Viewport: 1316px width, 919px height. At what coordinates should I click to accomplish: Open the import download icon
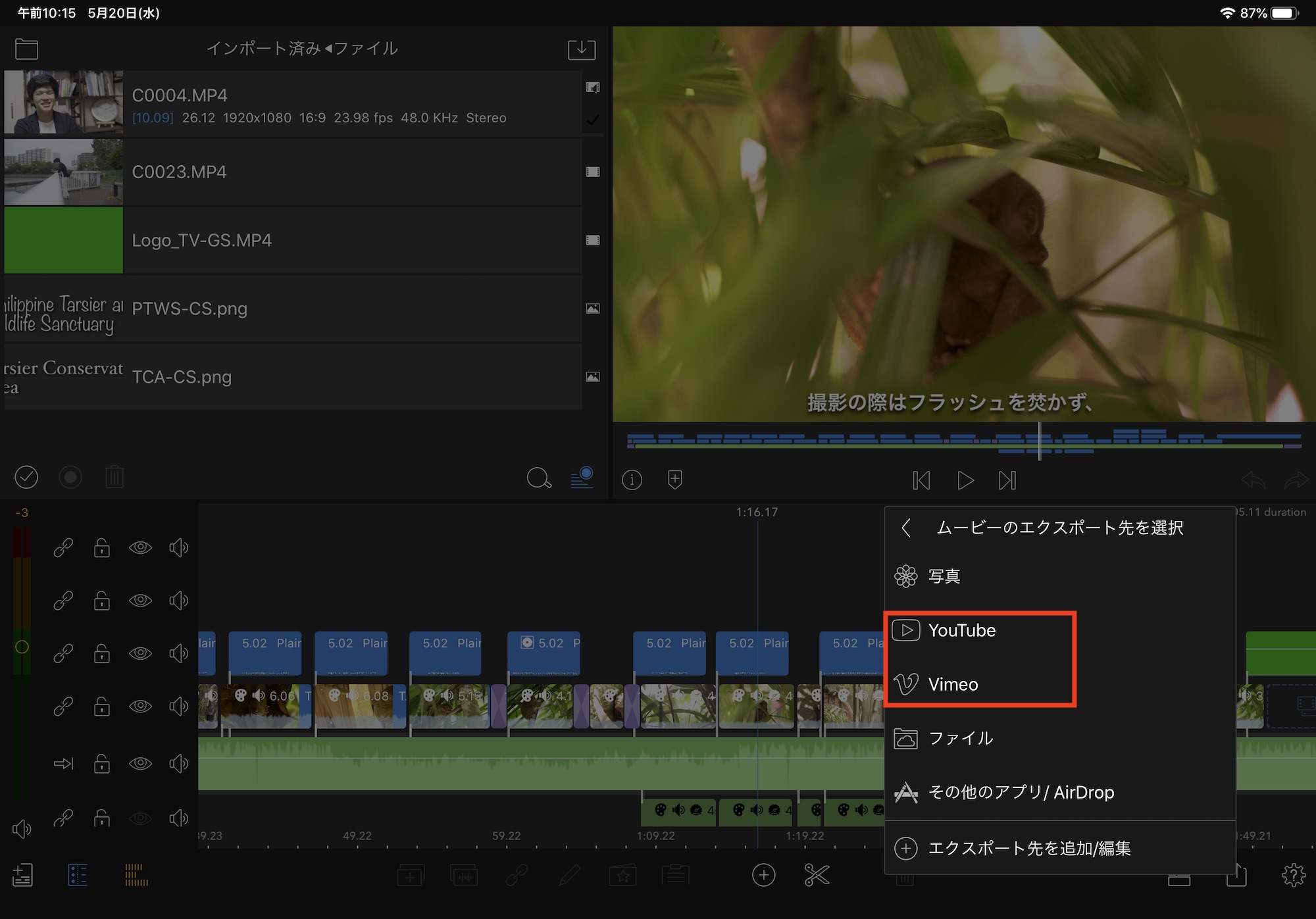[582, 49]
